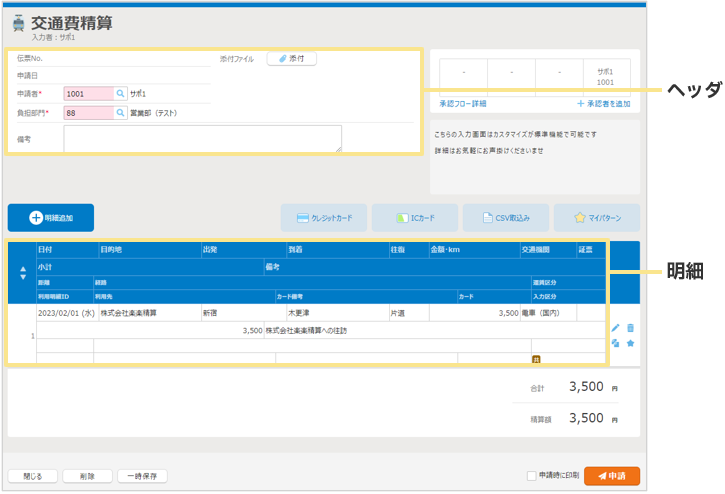
Task: Click the sort arrows in the table header
Action: tap(23, 273)
